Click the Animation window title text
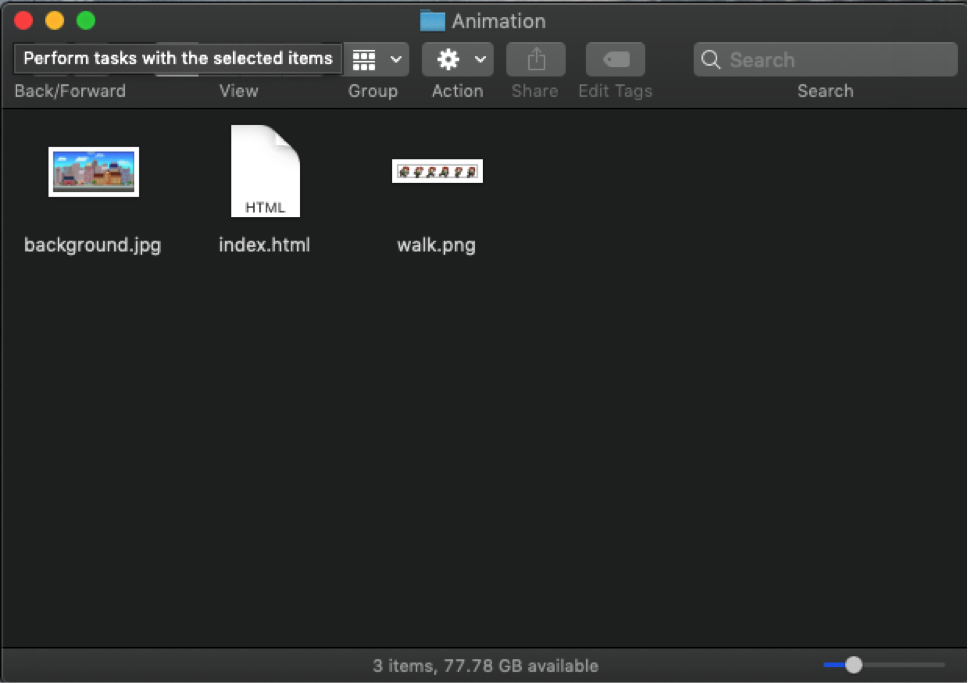Image resolution: width=968 pixels, height=683 pixels. coord(498,21)
